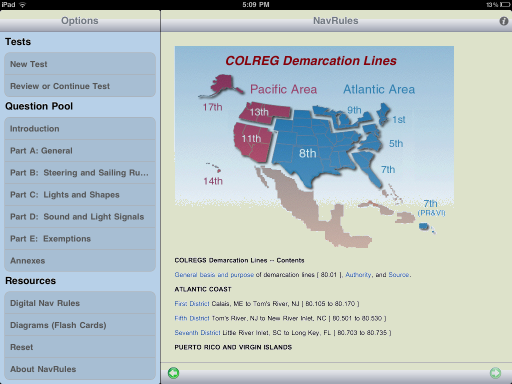Open Review or Continue Test
This screenshot has width=512, height=384.
tap(80, 86)
